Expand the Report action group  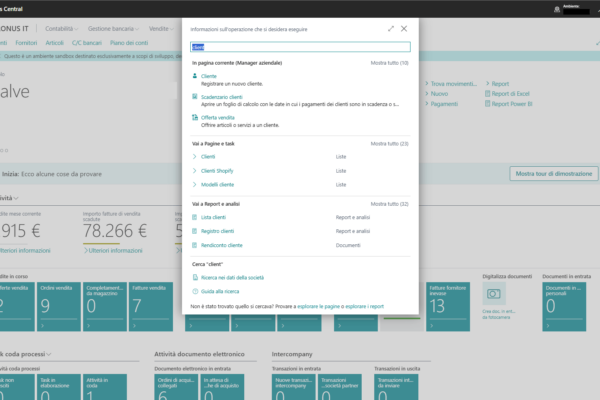point(497,83)
